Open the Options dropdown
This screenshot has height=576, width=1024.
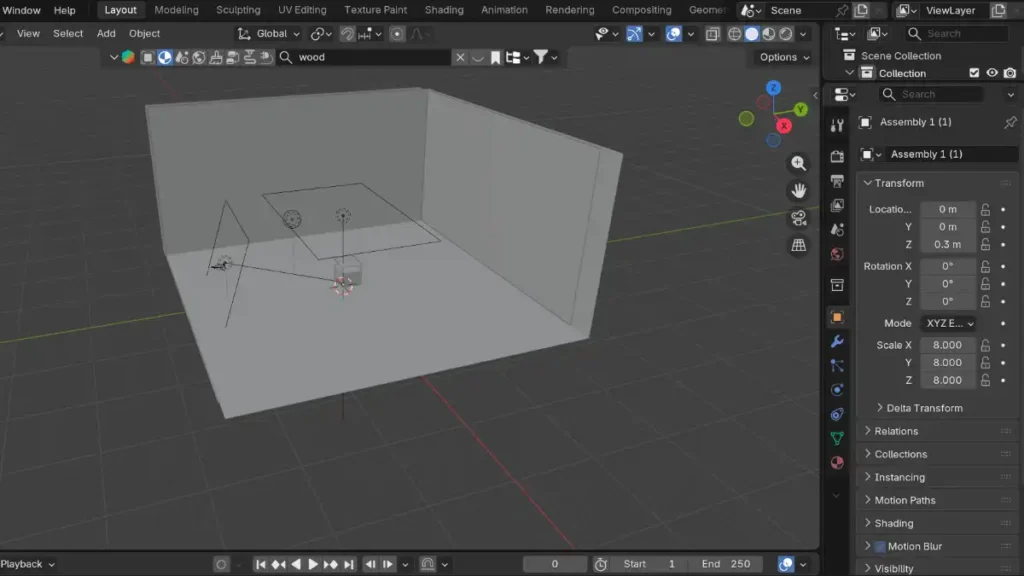784,57
